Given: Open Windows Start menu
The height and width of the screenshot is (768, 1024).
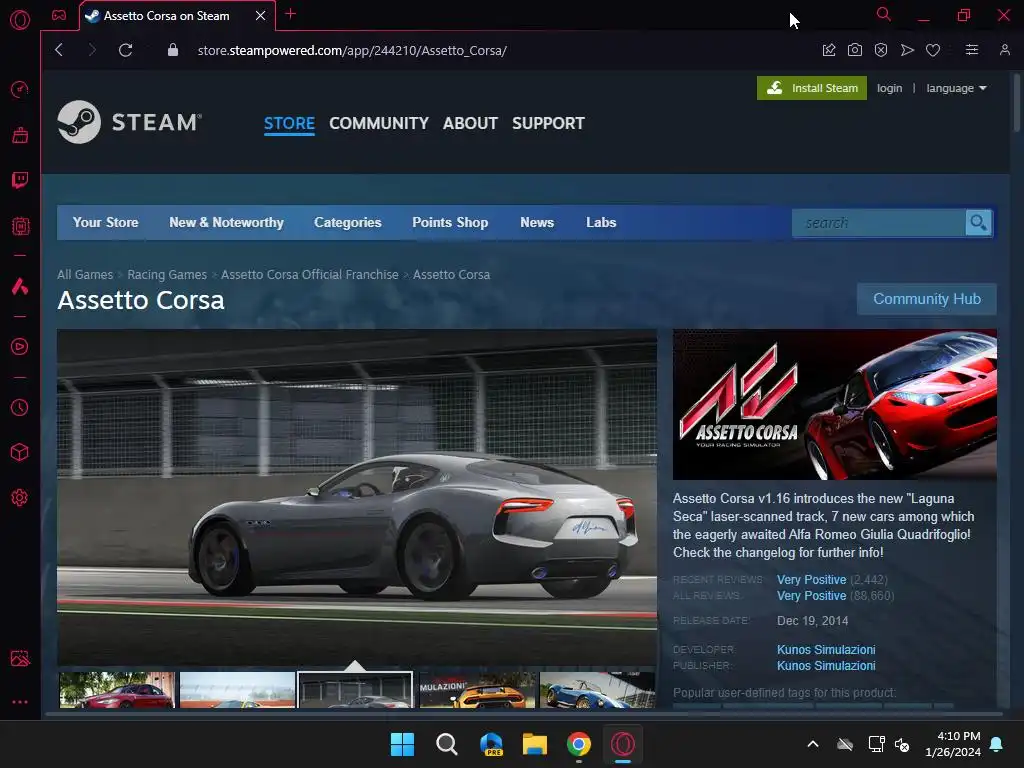Looking at the screenshot, I should pyautogui.click(x=402, y=744).
